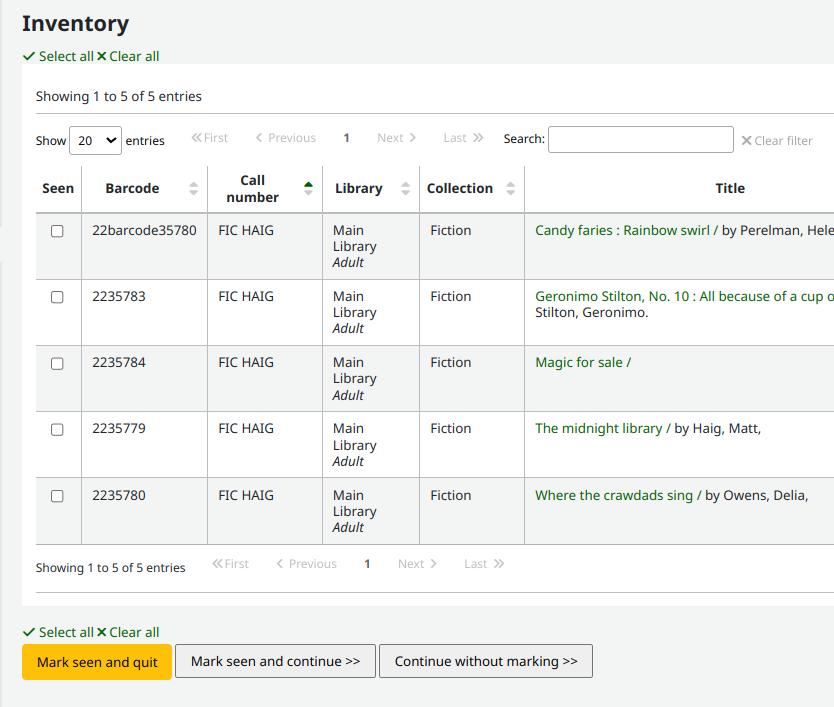834x707 pixels.
Task: Check Seen box for barcode 2235783
Action: (x=57, y=297)
